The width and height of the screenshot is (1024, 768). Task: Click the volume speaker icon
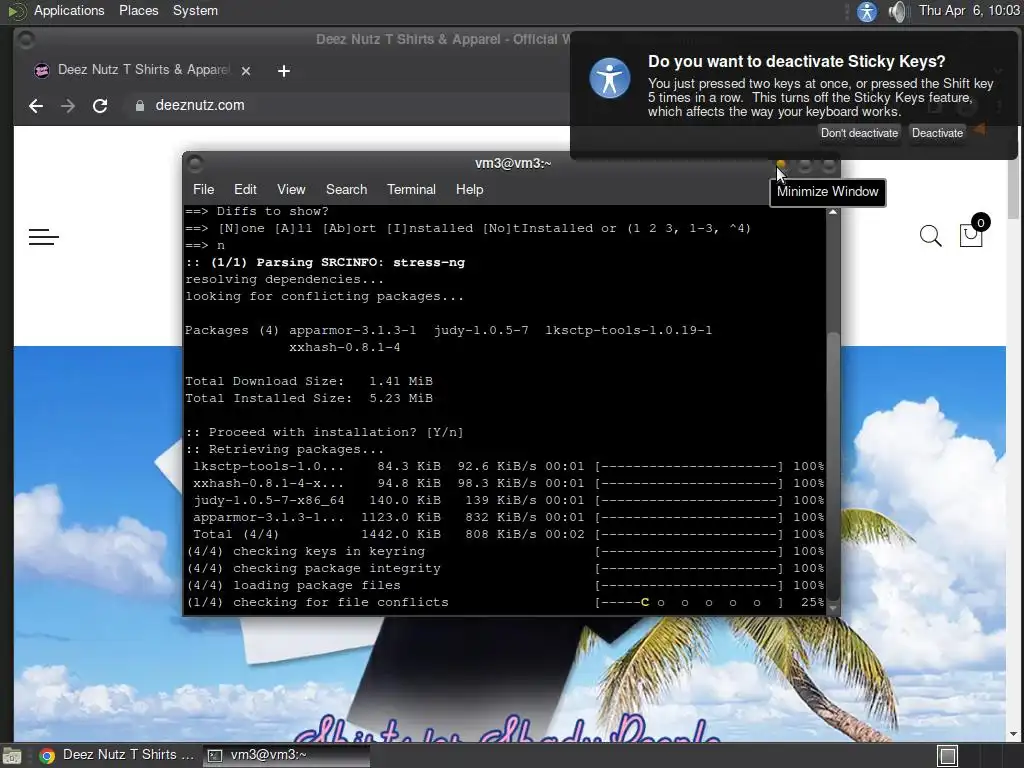[898, 11]
